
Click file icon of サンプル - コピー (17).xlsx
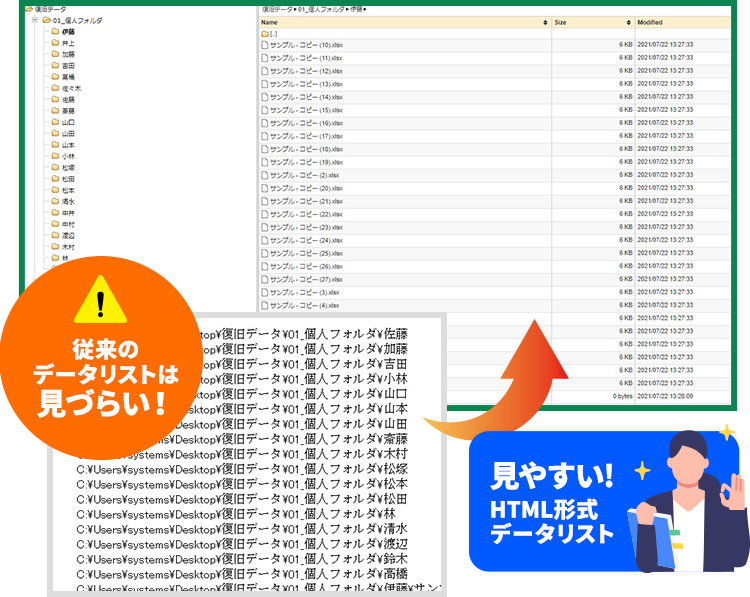pos(265,136)
